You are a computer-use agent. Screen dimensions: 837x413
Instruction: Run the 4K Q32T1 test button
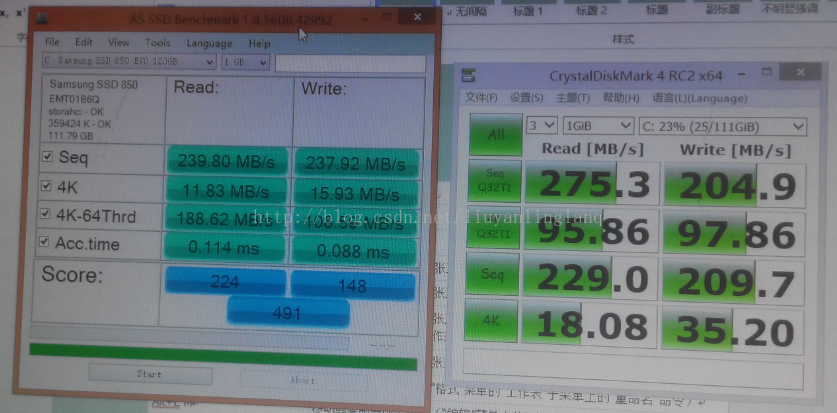coord(493,227)
